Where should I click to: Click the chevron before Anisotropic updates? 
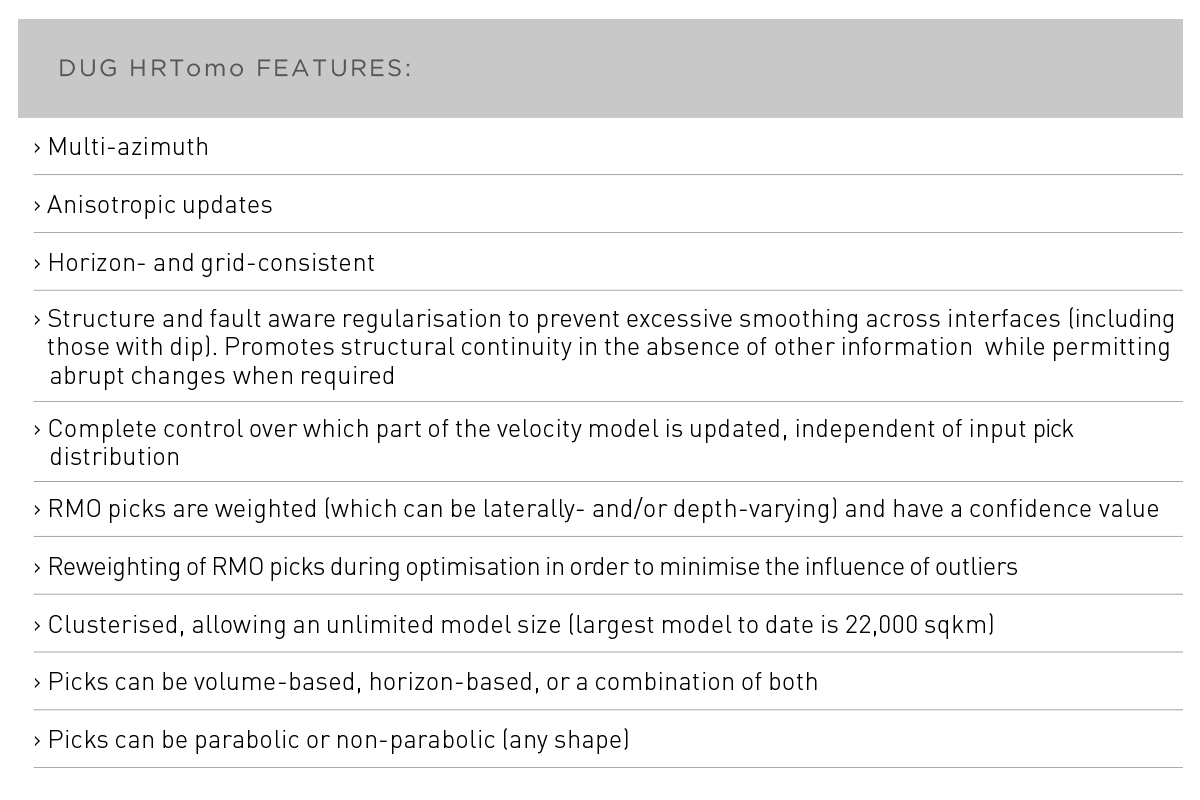[38, 206]
